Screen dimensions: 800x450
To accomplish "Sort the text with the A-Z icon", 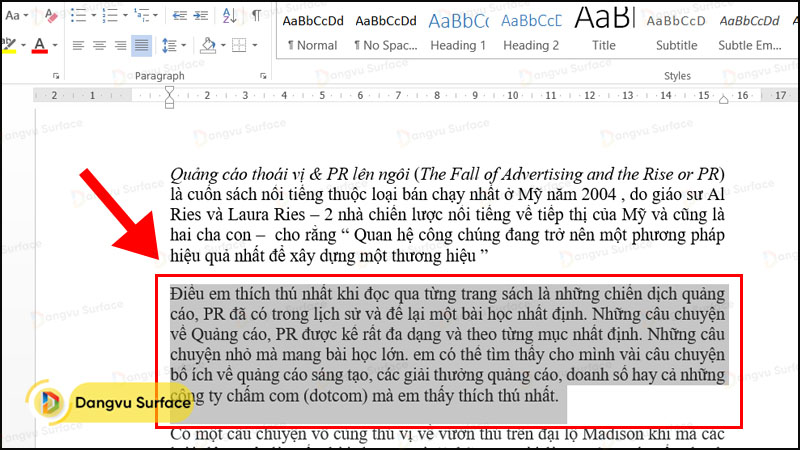I will tap(230, 15).
